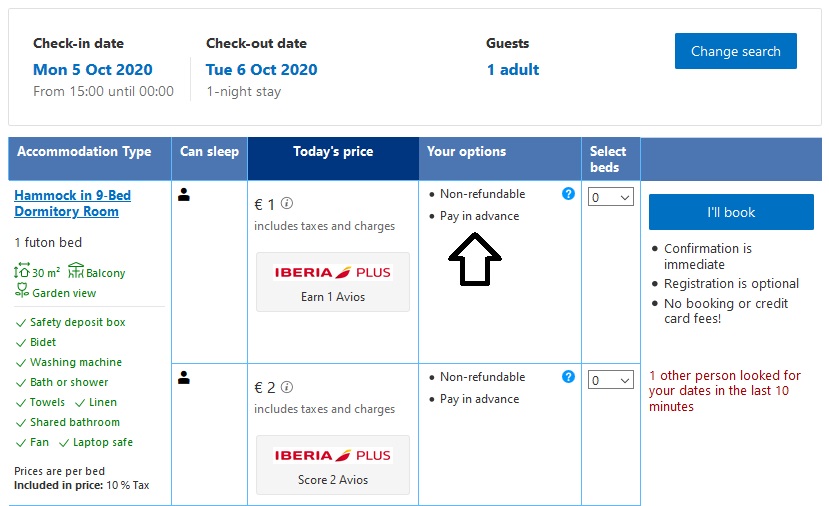The image size is (829, 506).
Task: Click the check-in date Mon 5 Oct 2020
Action: (93, 70)
